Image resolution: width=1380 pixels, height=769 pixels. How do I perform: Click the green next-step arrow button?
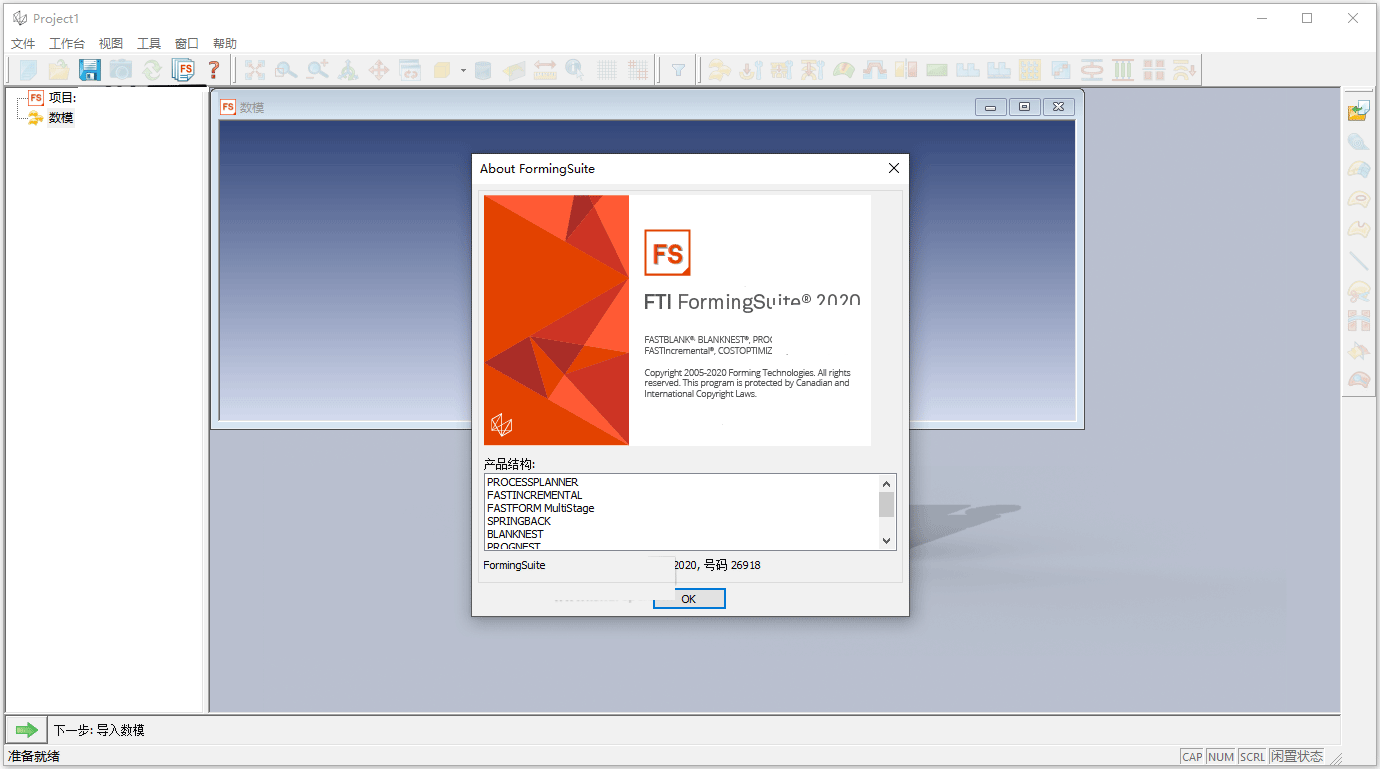(26, 730)
